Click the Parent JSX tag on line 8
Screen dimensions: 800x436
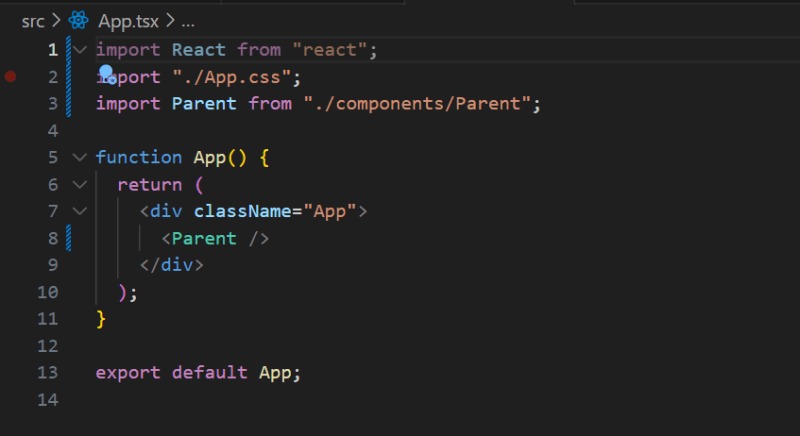204,238
